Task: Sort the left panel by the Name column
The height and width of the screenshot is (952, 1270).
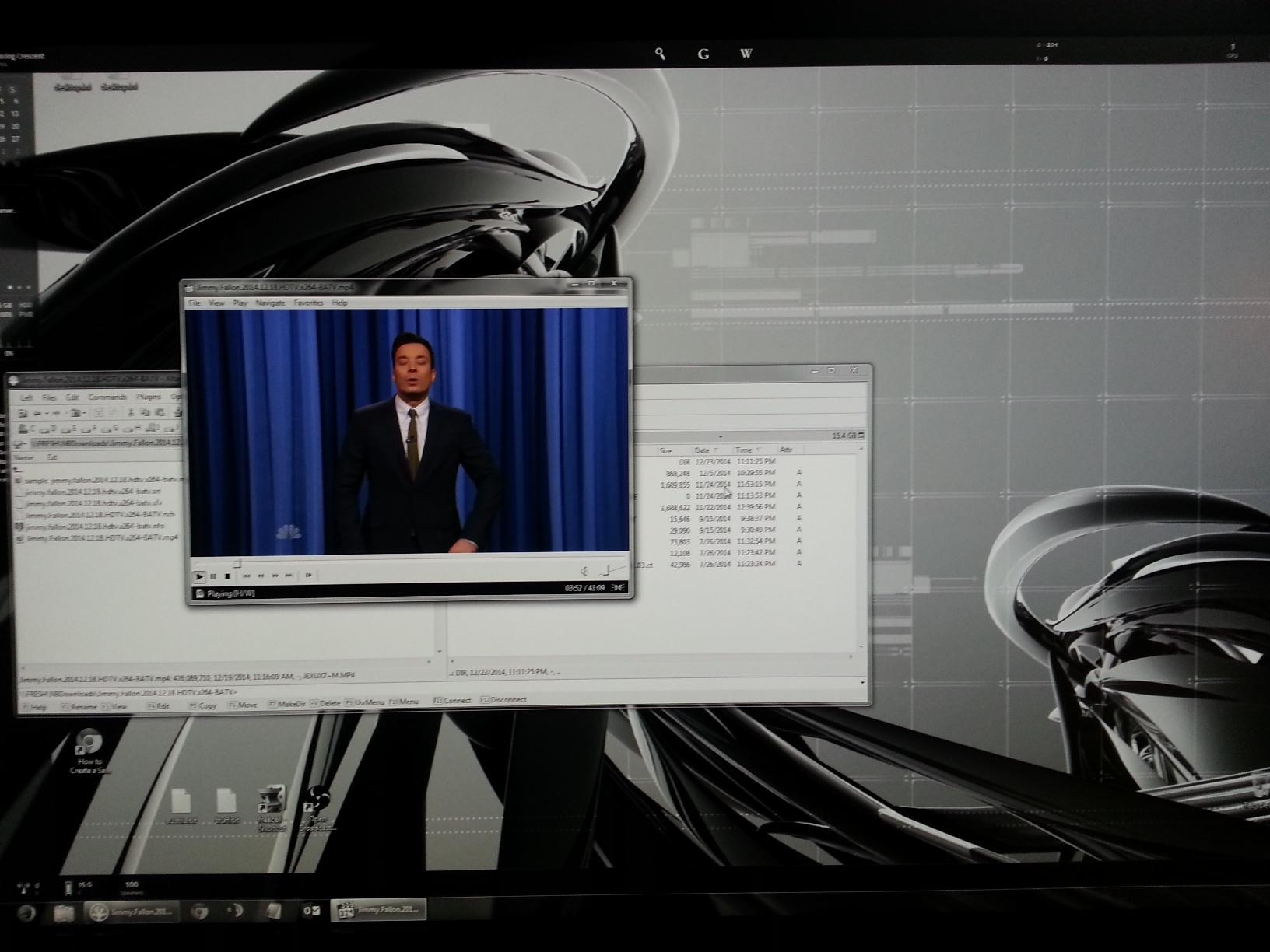Action: pos(25,458)
